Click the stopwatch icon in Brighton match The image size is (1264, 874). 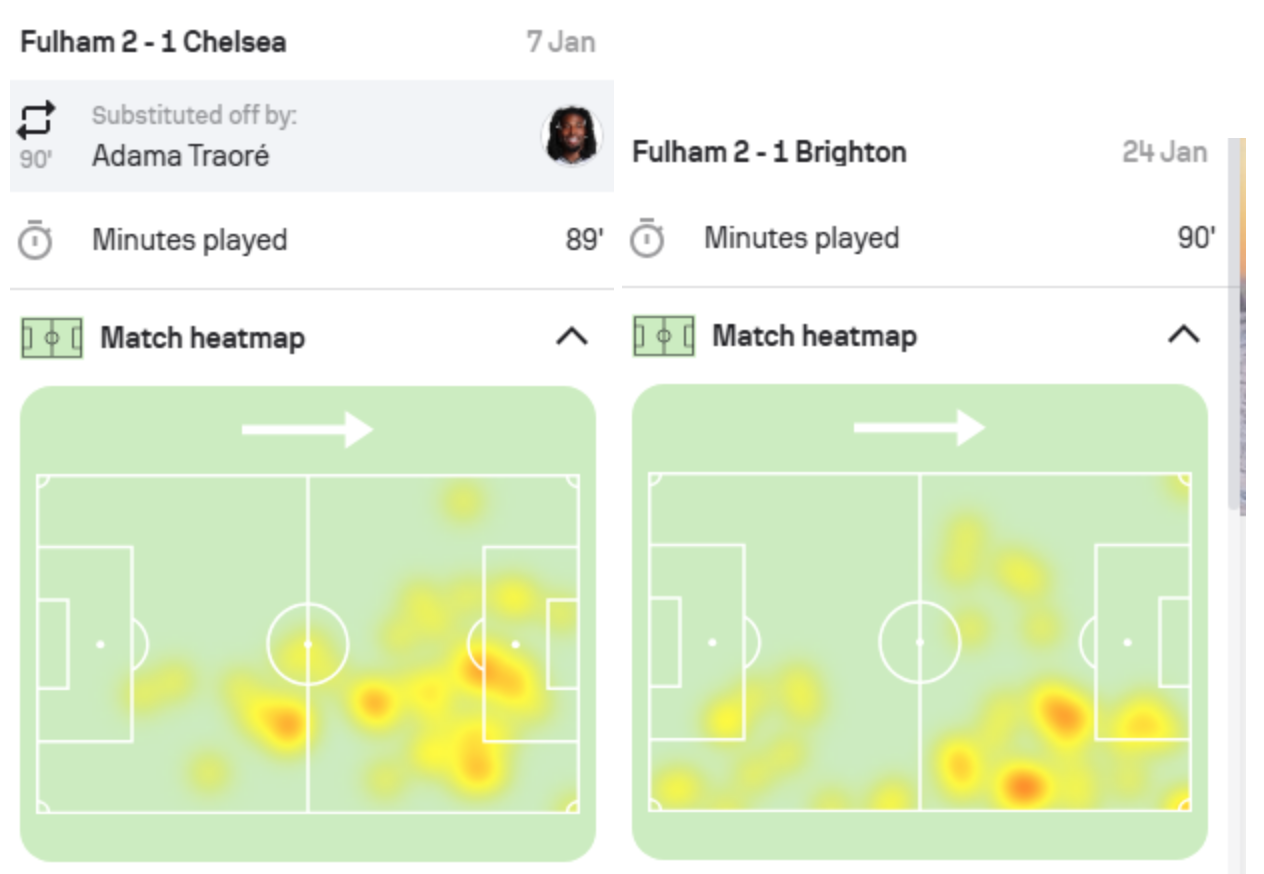click(x=647, y=239)
